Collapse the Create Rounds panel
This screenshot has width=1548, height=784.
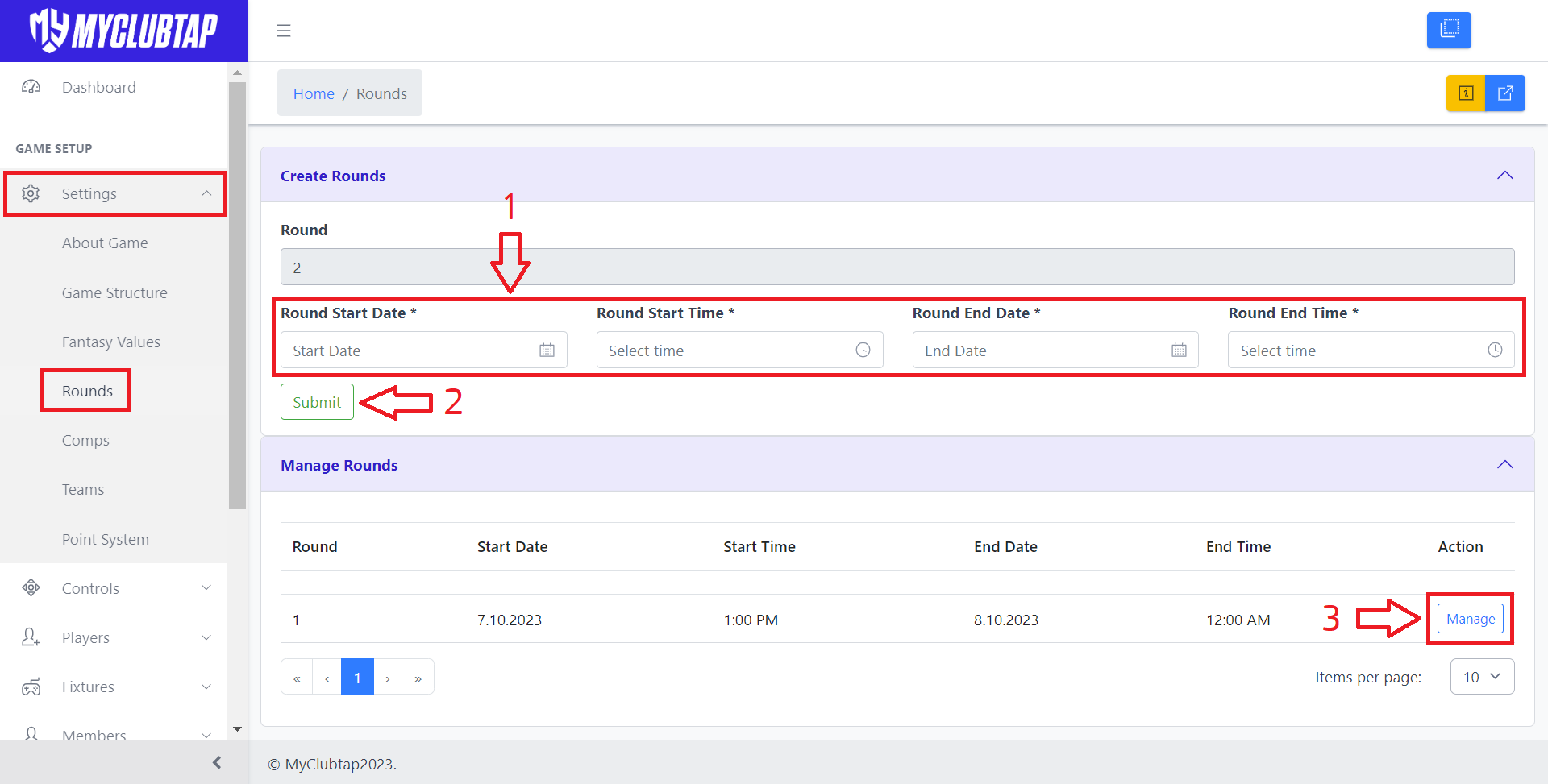tap(1504, 176)
